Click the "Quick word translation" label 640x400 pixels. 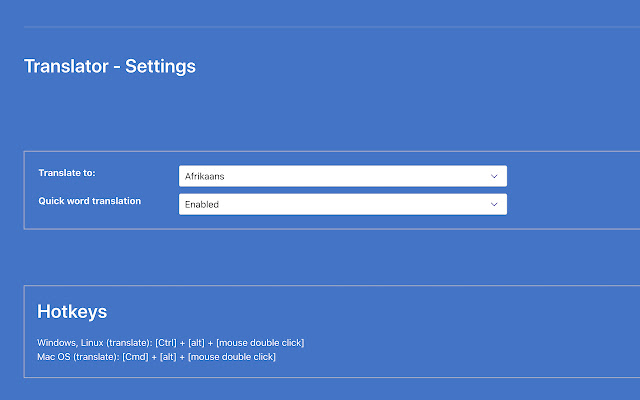pos(90,201)
